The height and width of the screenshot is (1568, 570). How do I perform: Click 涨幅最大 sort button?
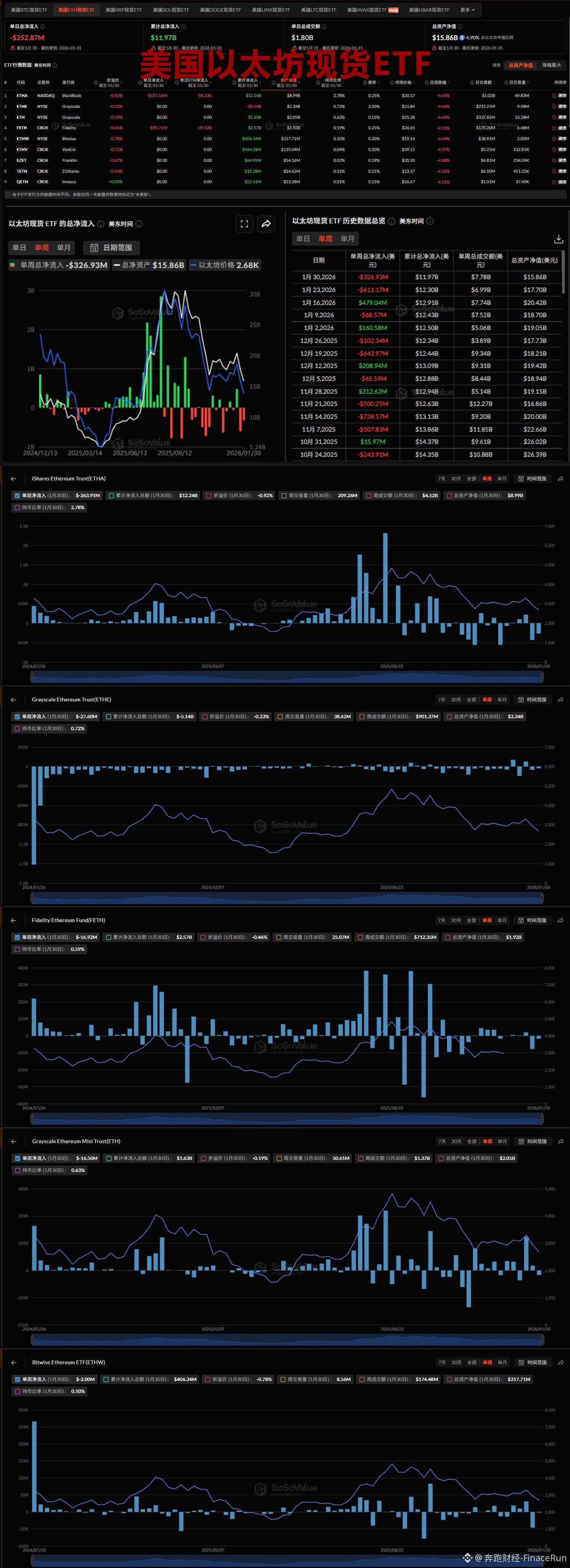point(551,65)
